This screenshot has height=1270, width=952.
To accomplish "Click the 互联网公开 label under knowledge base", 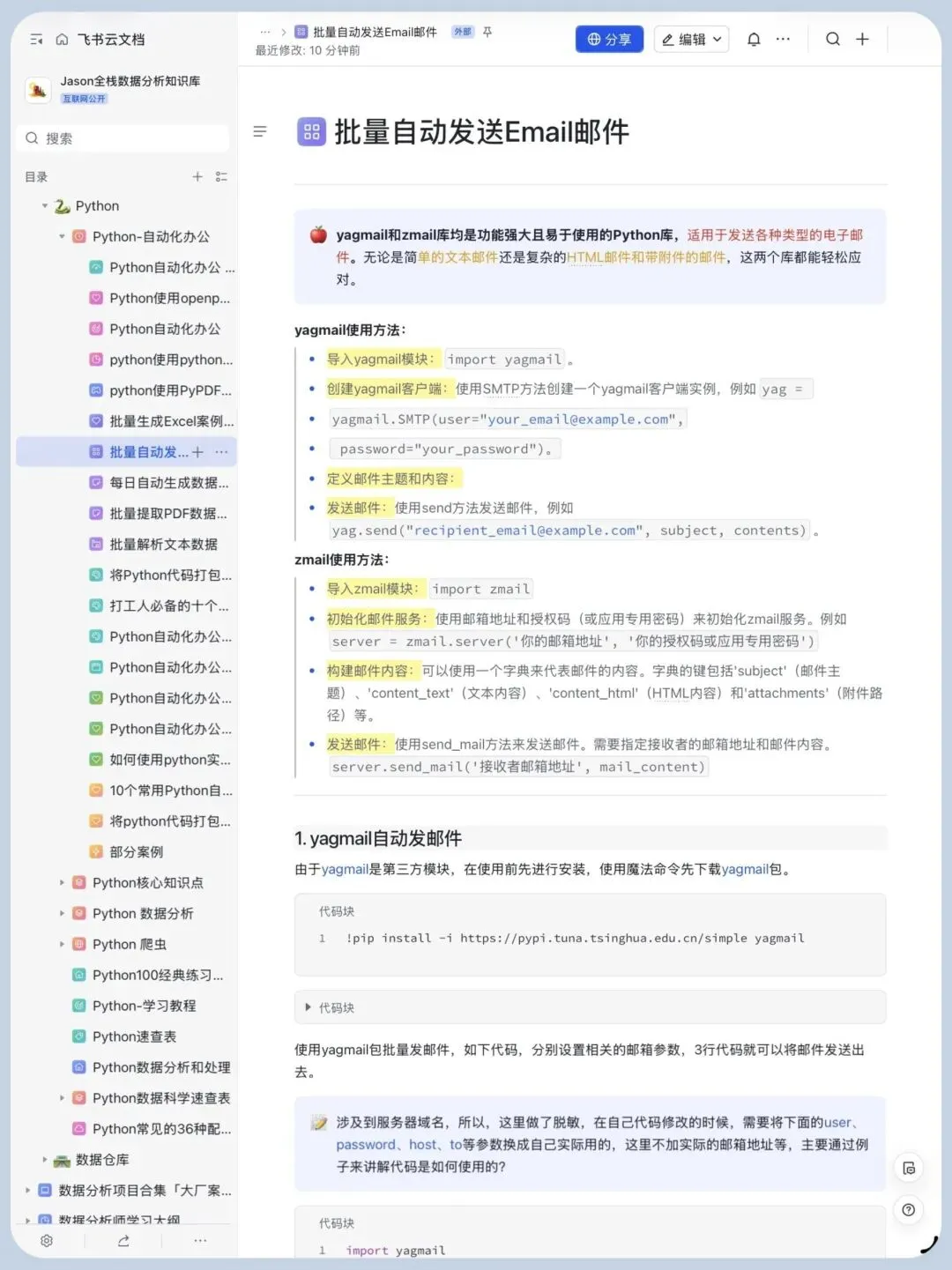I will click(x=84, y=99).
